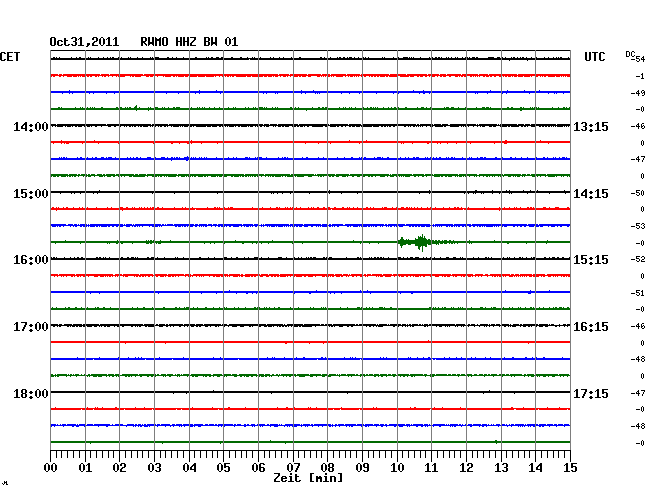Image resolution: width=650 pixels, height=494 pixels.
Task: Click the Zeit [min] axis title
Action: click(308, 478)
